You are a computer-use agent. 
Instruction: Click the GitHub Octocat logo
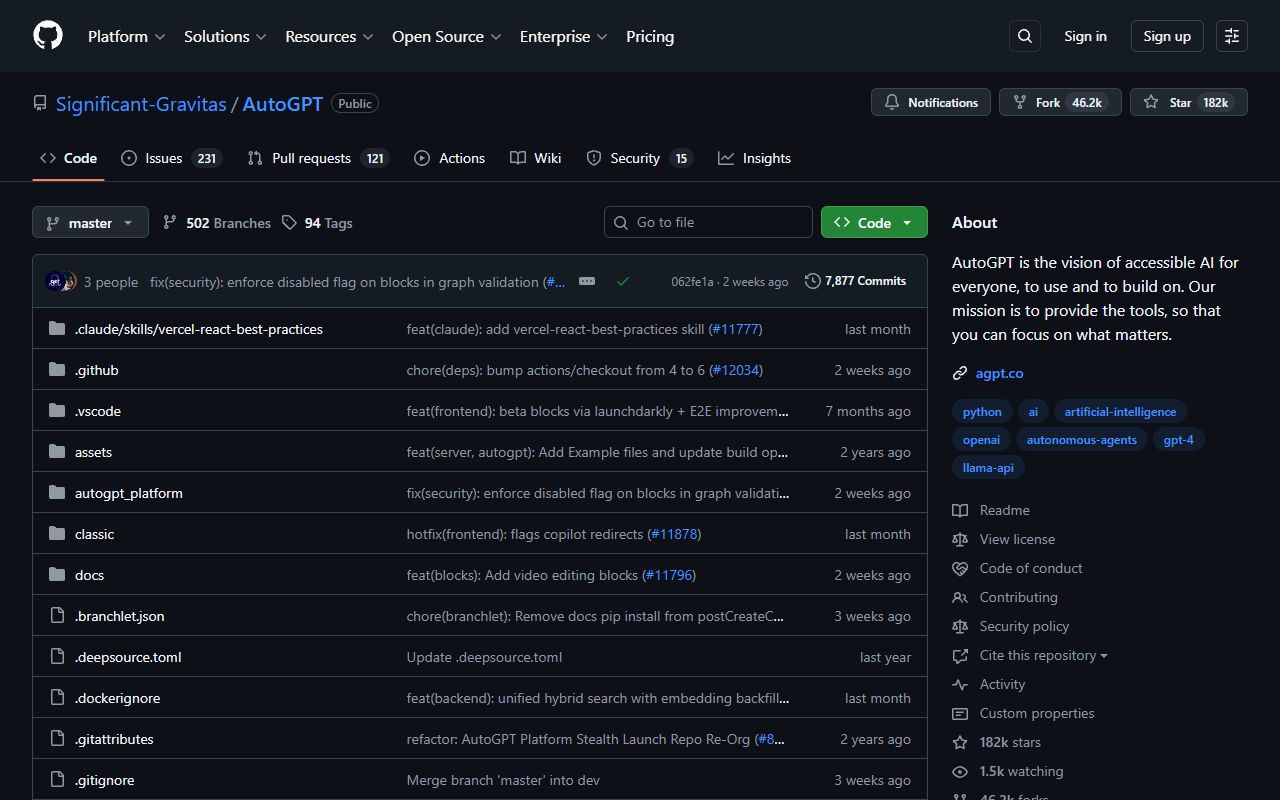47,35
